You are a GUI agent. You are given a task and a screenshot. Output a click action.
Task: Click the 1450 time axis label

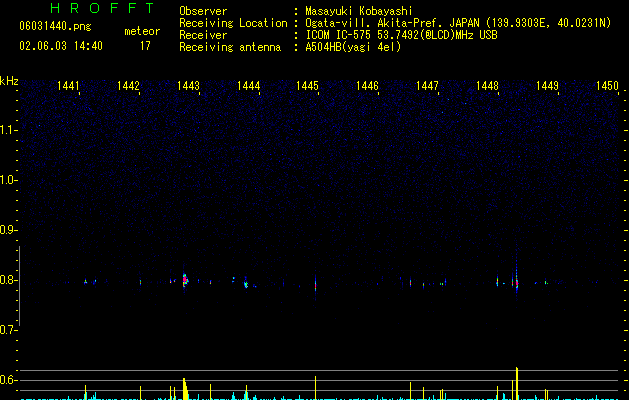(607, 85)
